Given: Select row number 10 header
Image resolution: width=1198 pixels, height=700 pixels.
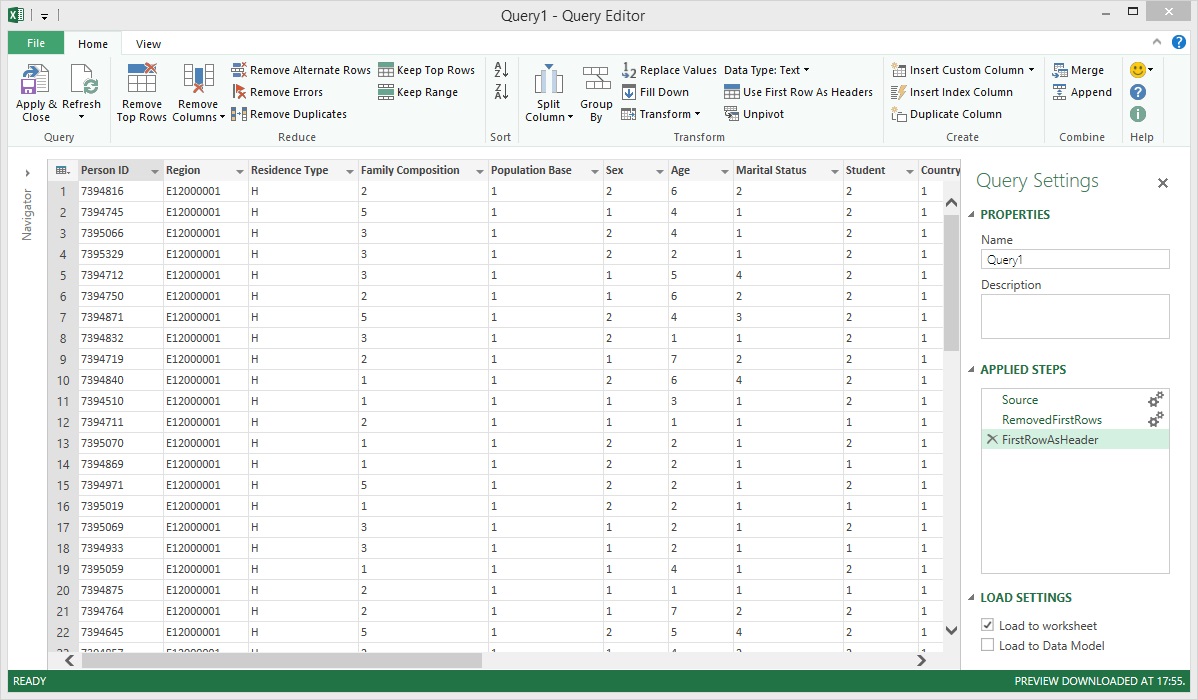Looking at the screenshot, I should click(63, 381).
